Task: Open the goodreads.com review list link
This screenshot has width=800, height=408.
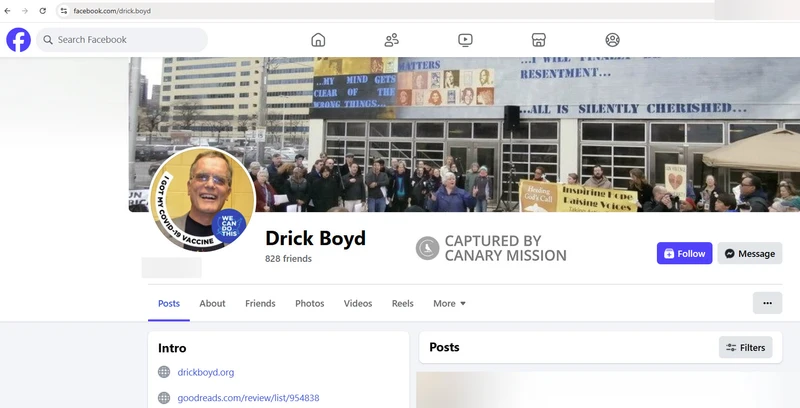Action: [248, 398]
